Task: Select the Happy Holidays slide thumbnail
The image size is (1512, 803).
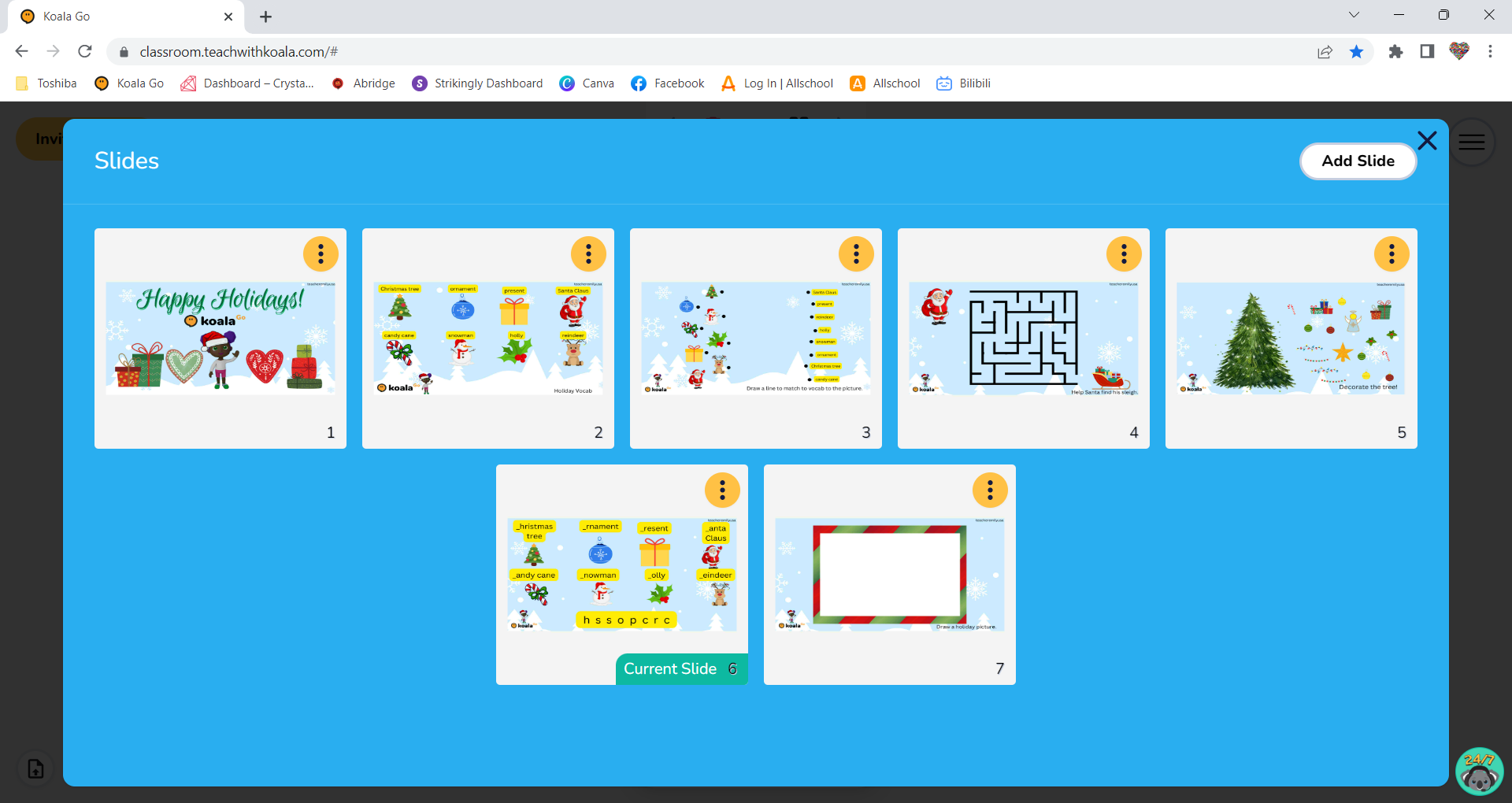Action: pyautogui.click(x=220, y=338)
